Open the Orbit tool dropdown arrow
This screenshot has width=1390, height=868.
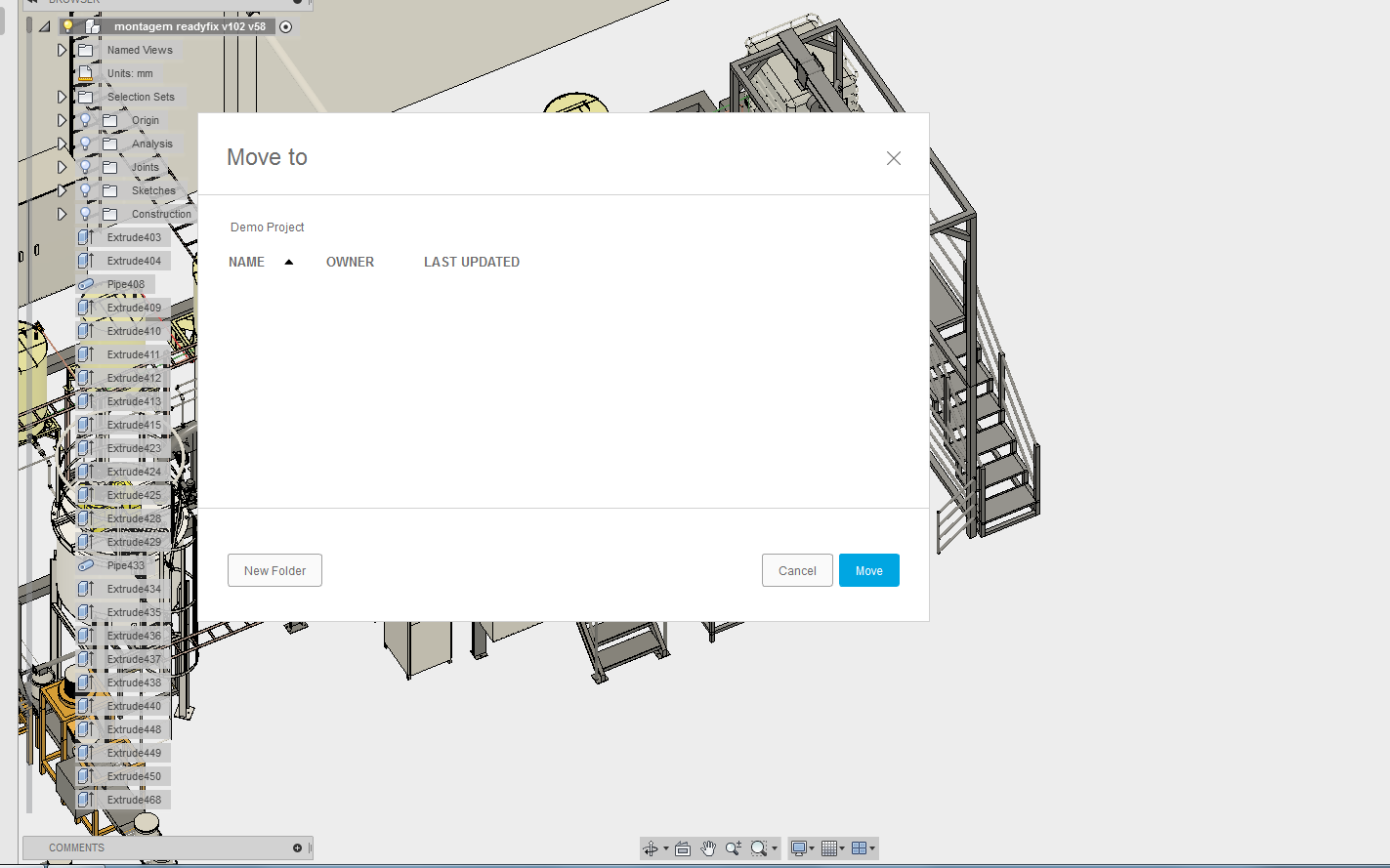pos(666,848)
